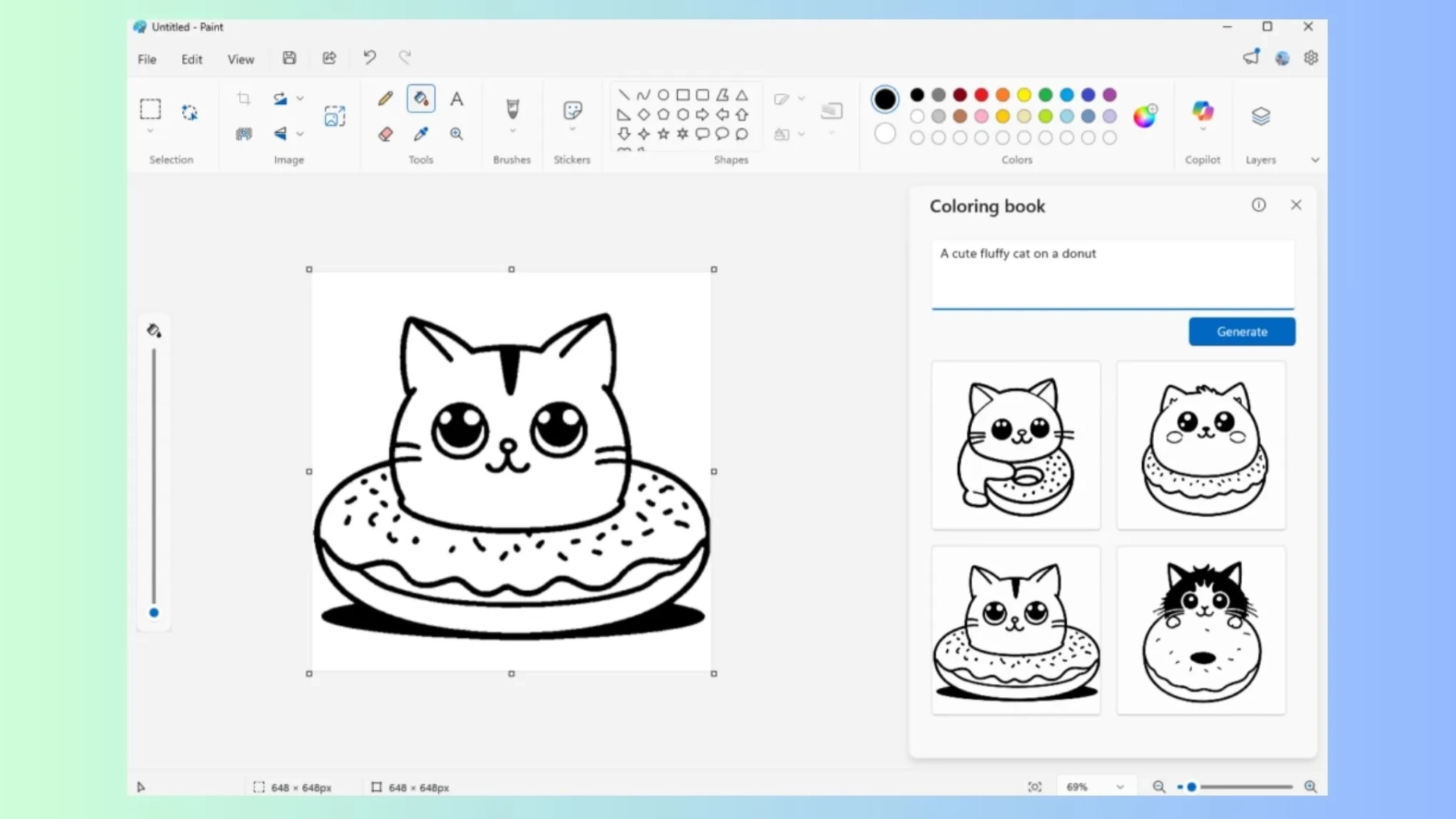The width and height of the screenshot is (1456, 819).
Task: Open the Copilot panel
Action: (1202, 115)
